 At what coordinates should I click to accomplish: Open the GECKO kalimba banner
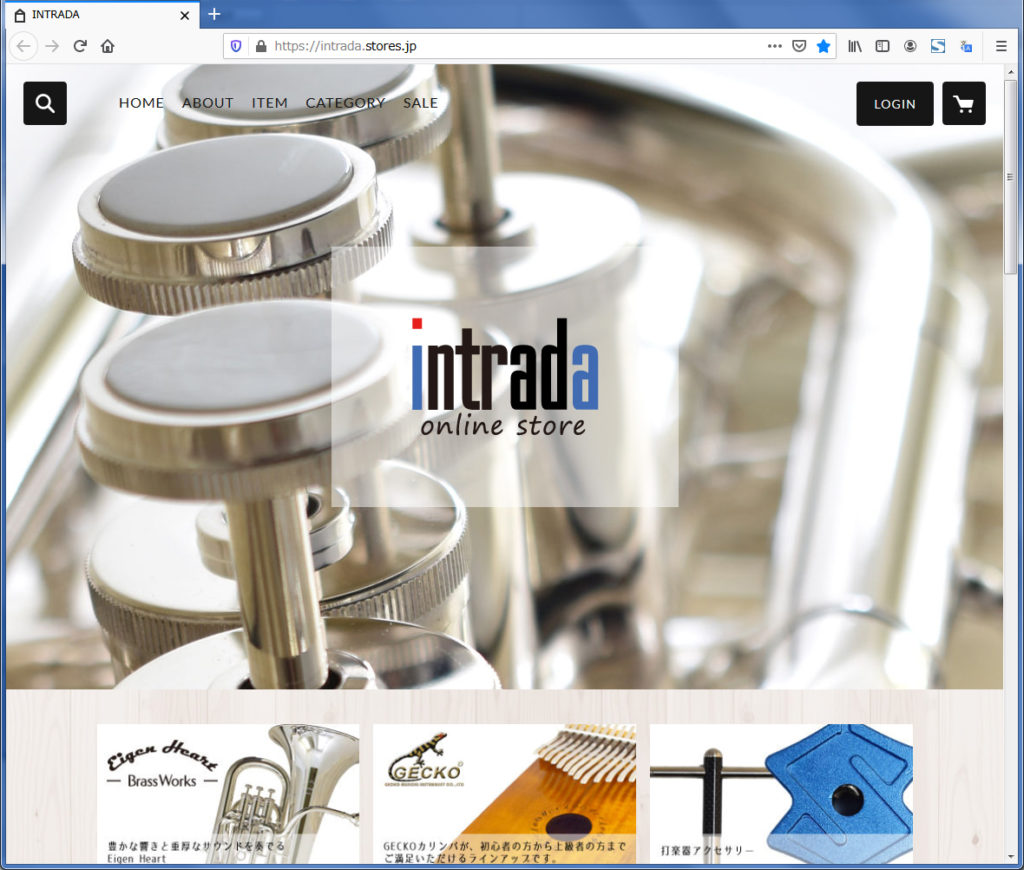point(504,794)
